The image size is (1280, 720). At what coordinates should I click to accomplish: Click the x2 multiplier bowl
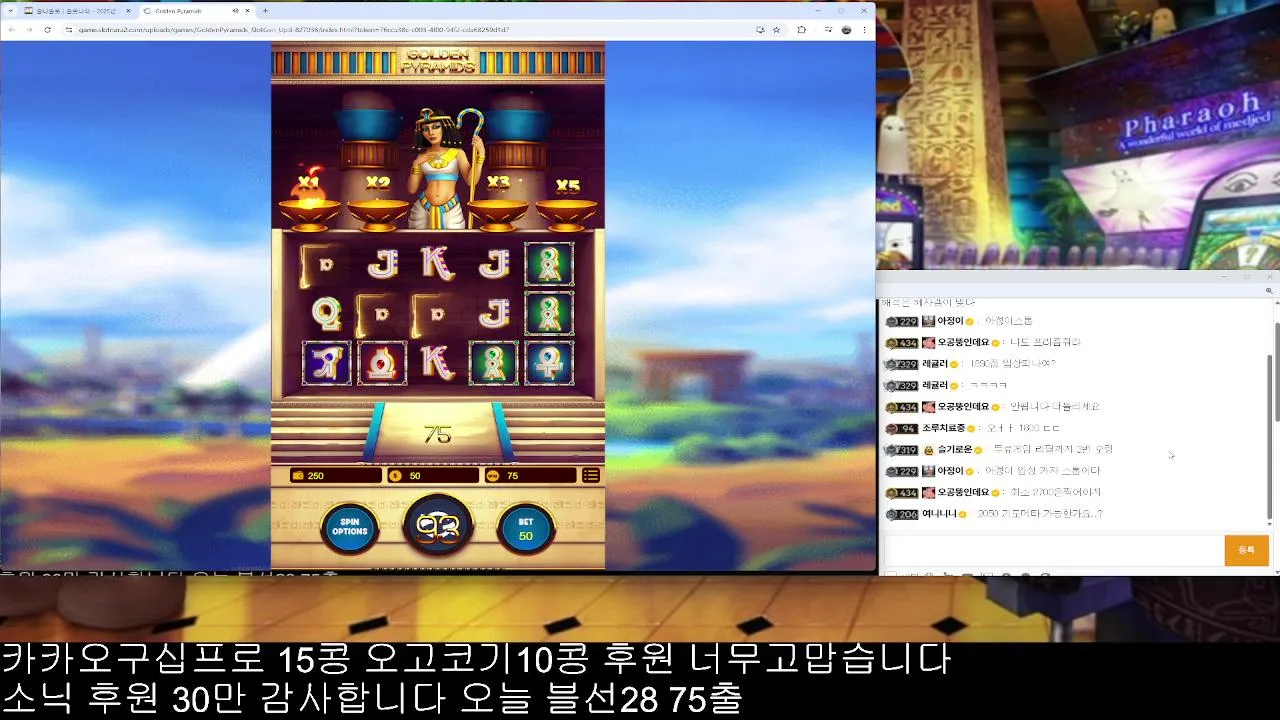377,203
